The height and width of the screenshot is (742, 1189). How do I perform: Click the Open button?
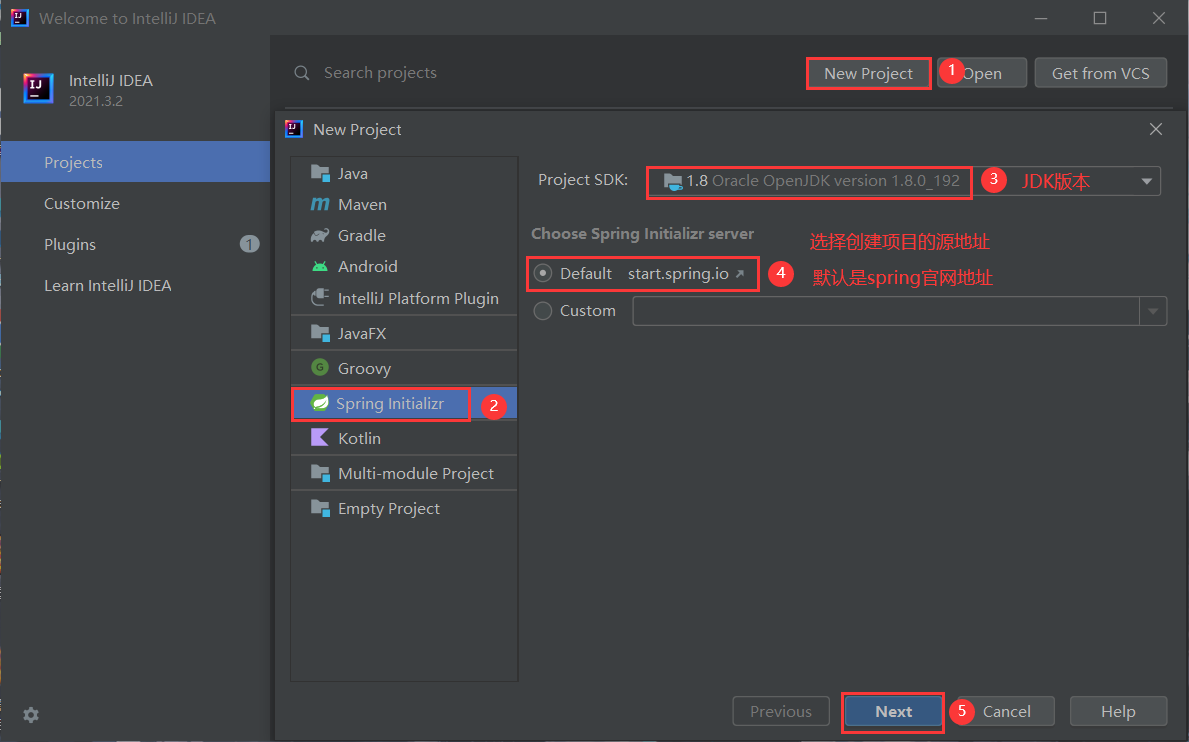coord(982,74)
